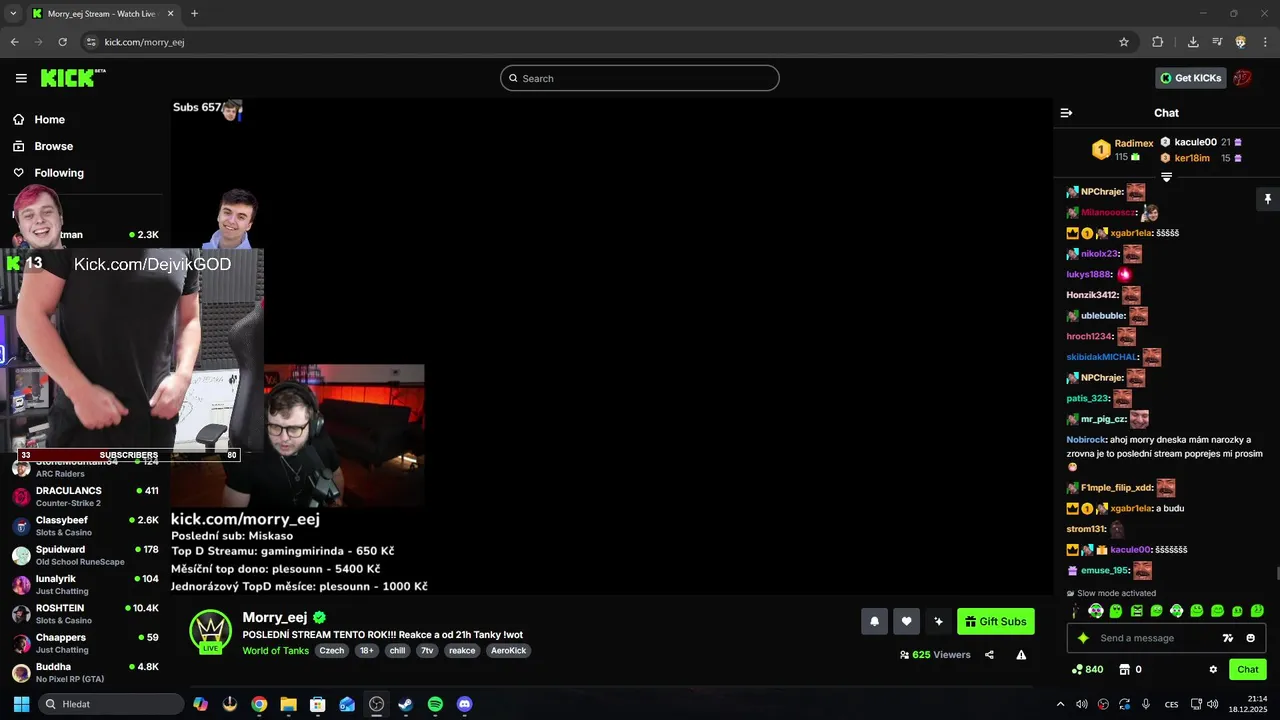Open kacule00 leaderboard entry
1280x720 pixels.
pos(1201,142)
